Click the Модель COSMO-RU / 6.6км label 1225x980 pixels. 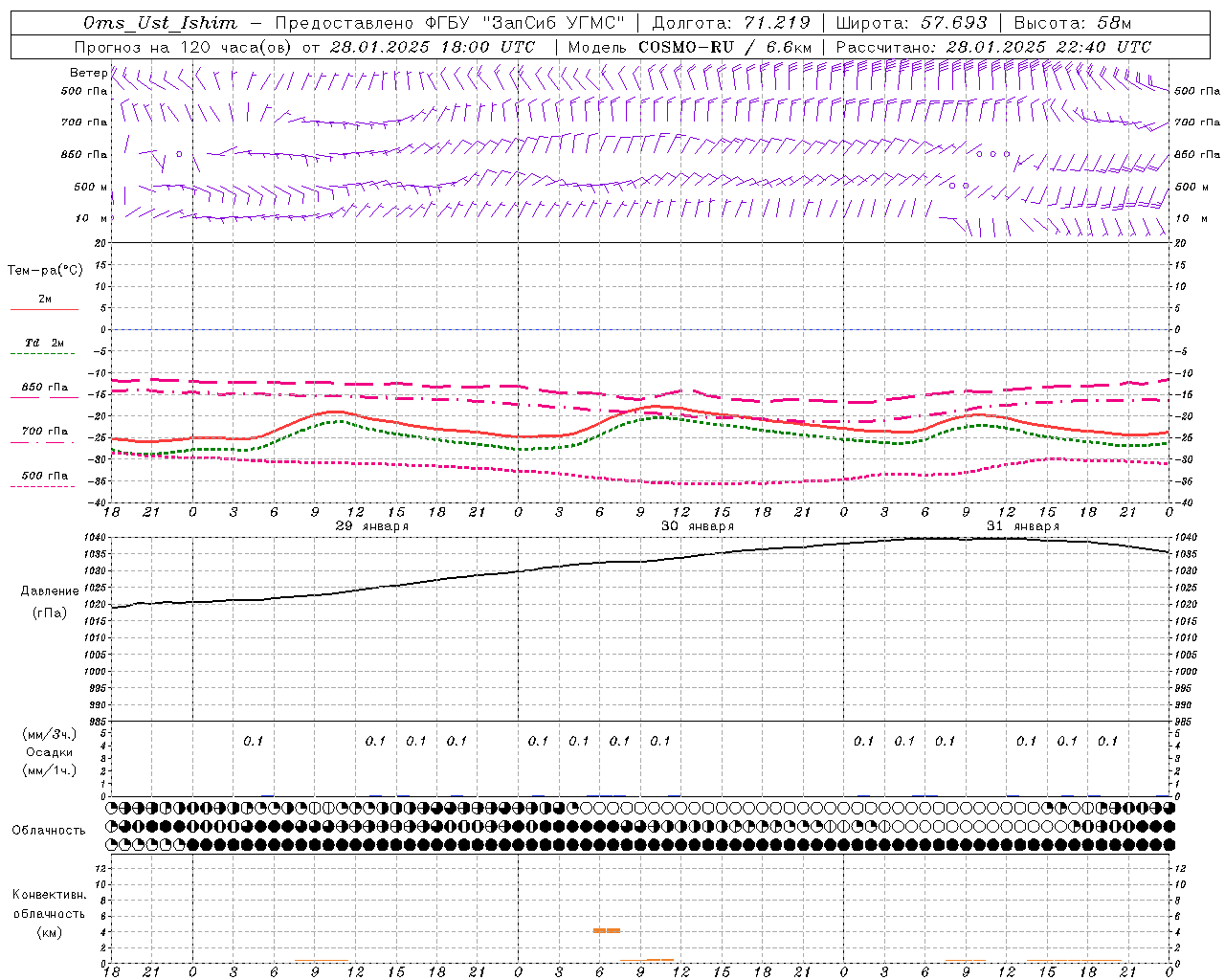(690, 47)
